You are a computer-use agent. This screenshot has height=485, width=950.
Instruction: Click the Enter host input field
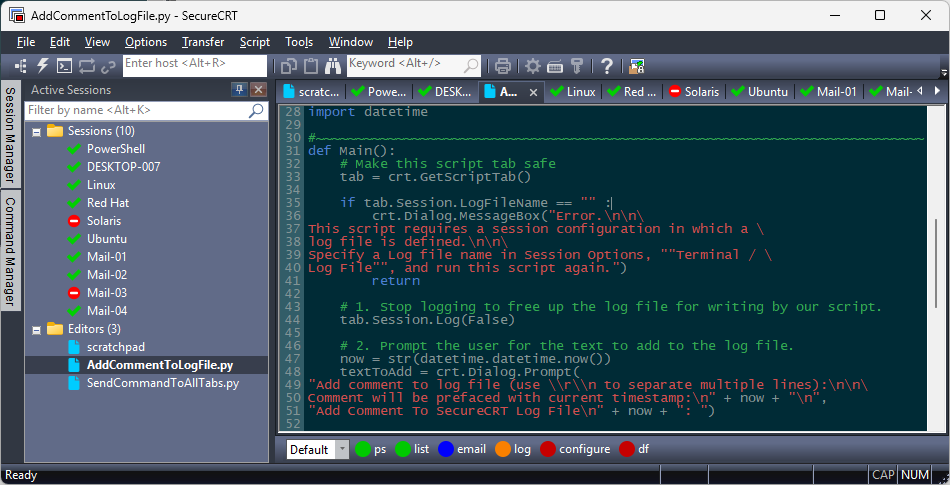click(x=194, y=64)
